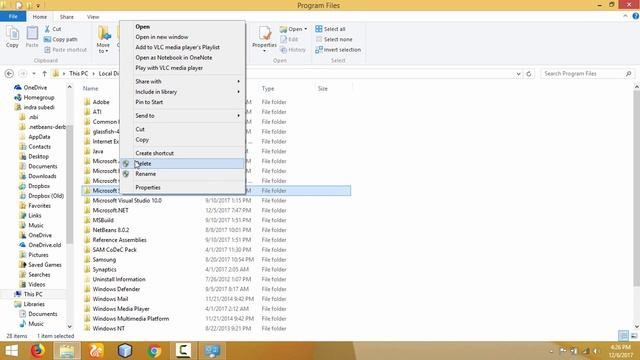The image size is (640, 360).
Task: Select Saved Games in navigation pane
Action: 44,264
